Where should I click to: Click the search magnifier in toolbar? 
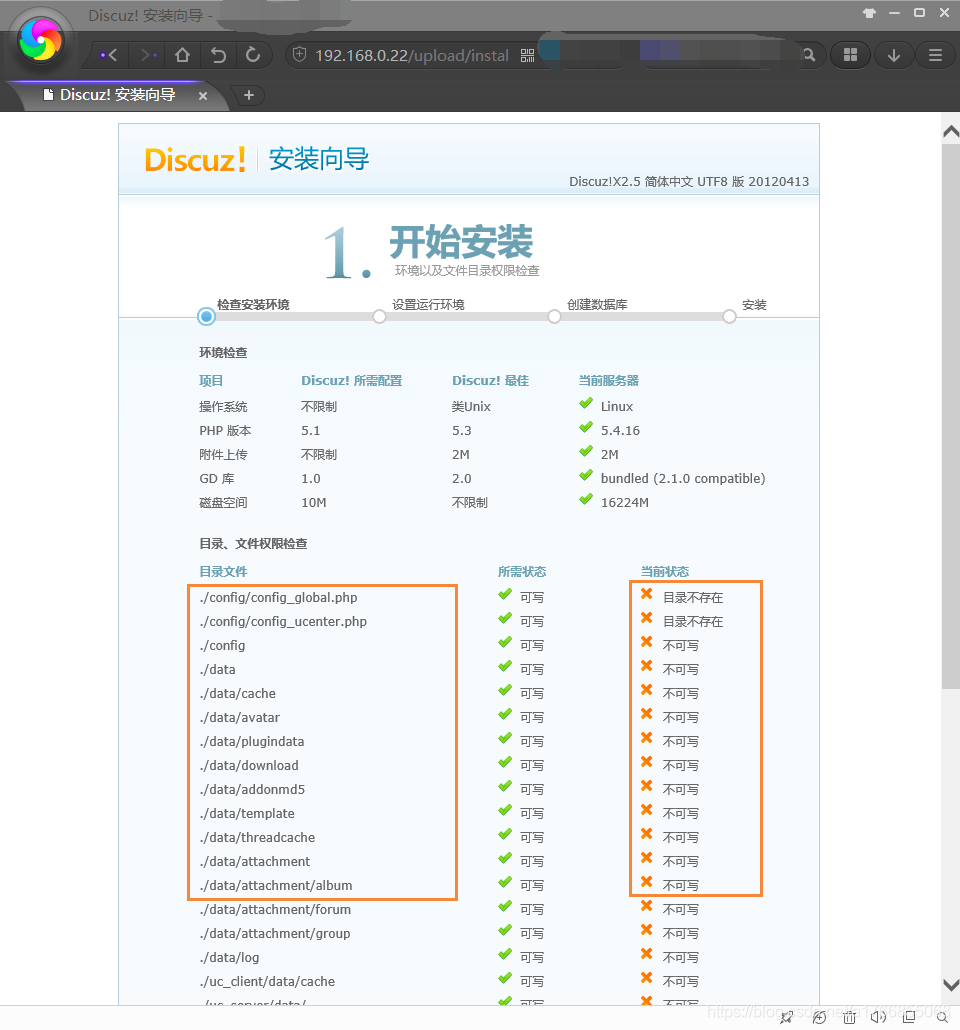pyautogui.click(x=809, y=55)
